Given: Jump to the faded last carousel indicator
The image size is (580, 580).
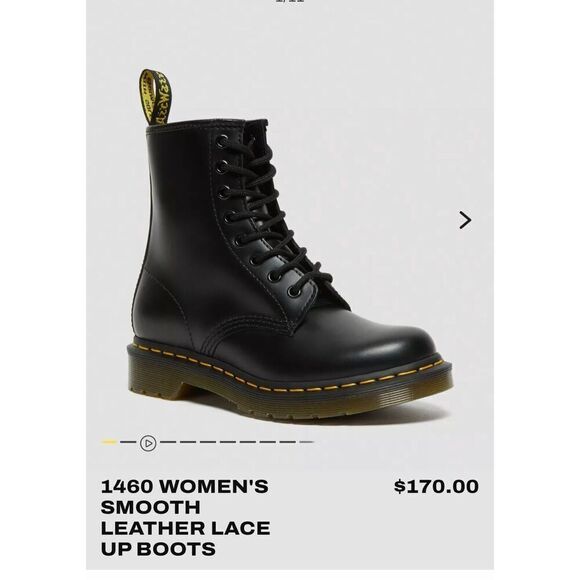Looking at the screenshot, I should point(307,442).
